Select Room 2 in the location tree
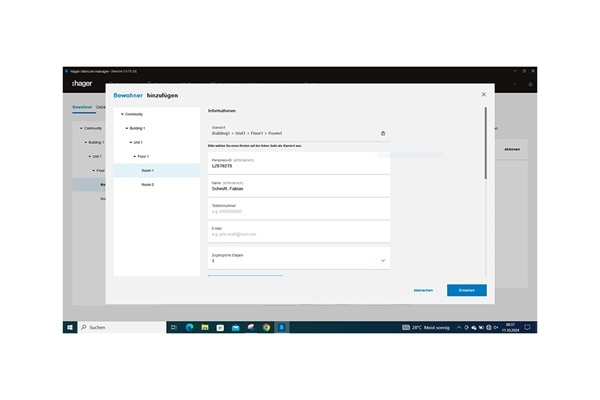This screenshot has width=600, height=400. coord(147,185)
